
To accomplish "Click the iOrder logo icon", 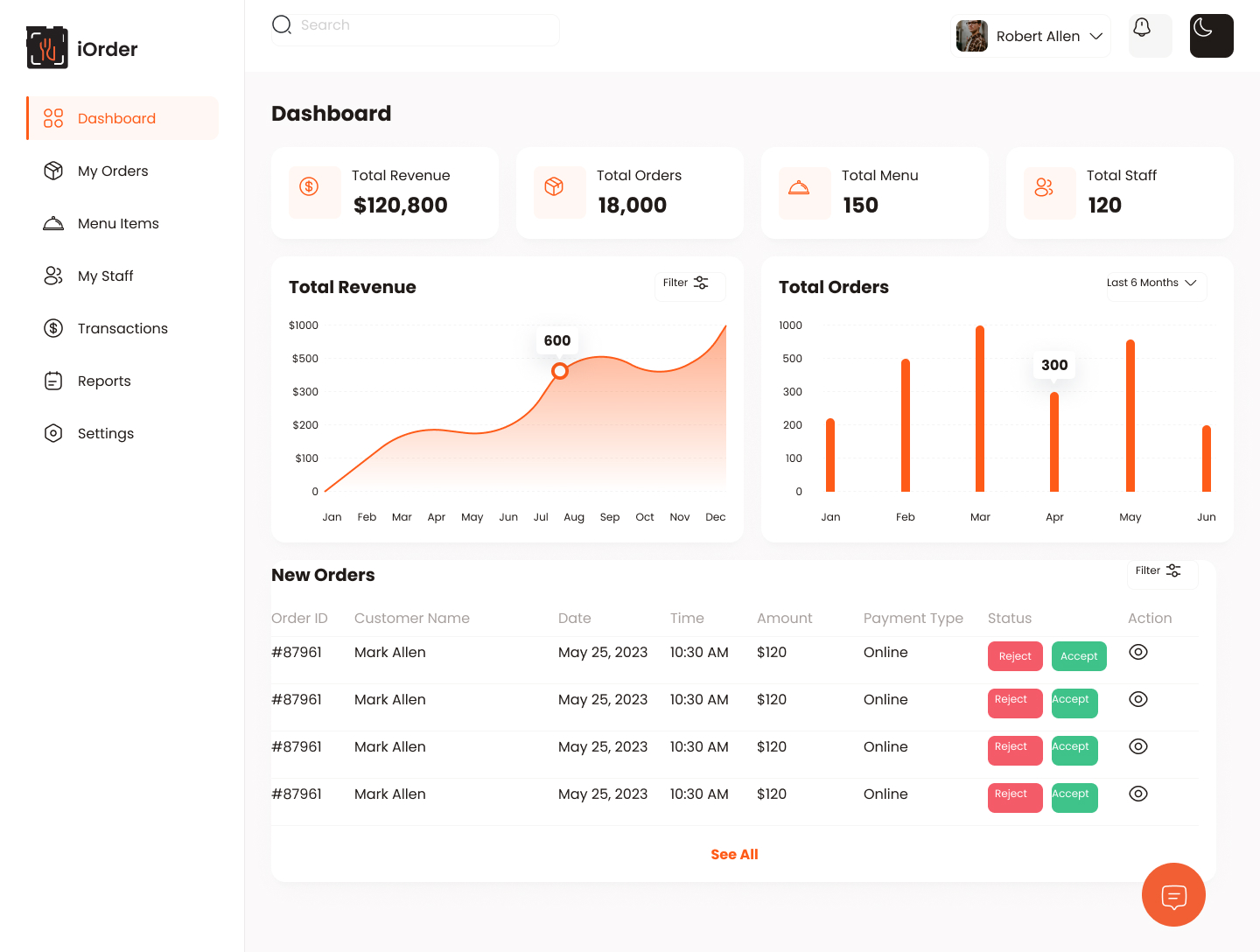I will (47, 48).
